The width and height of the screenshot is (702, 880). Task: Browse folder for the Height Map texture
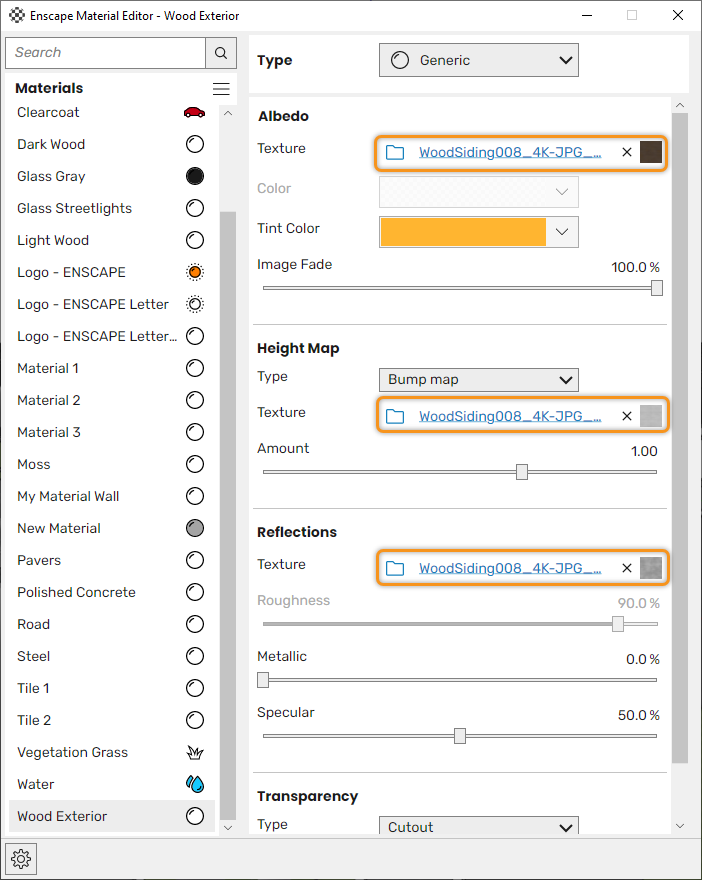[395, 416]
